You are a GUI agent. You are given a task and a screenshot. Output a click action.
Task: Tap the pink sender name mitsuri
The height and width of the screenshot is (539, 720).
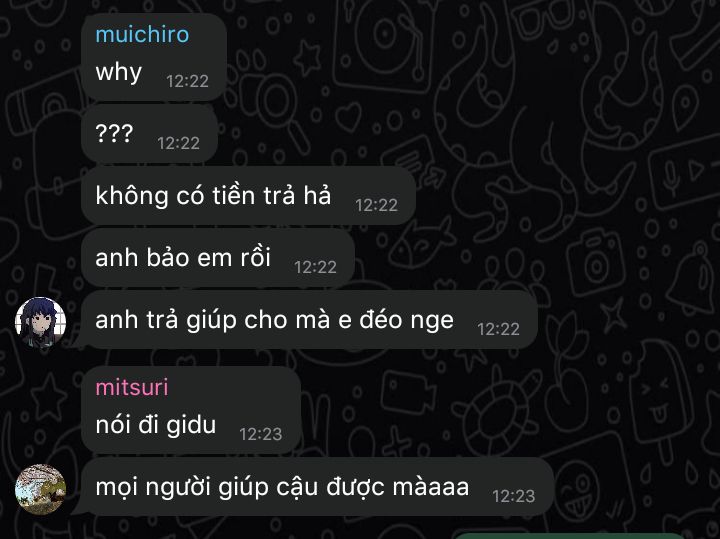click(x=132, y=387)
